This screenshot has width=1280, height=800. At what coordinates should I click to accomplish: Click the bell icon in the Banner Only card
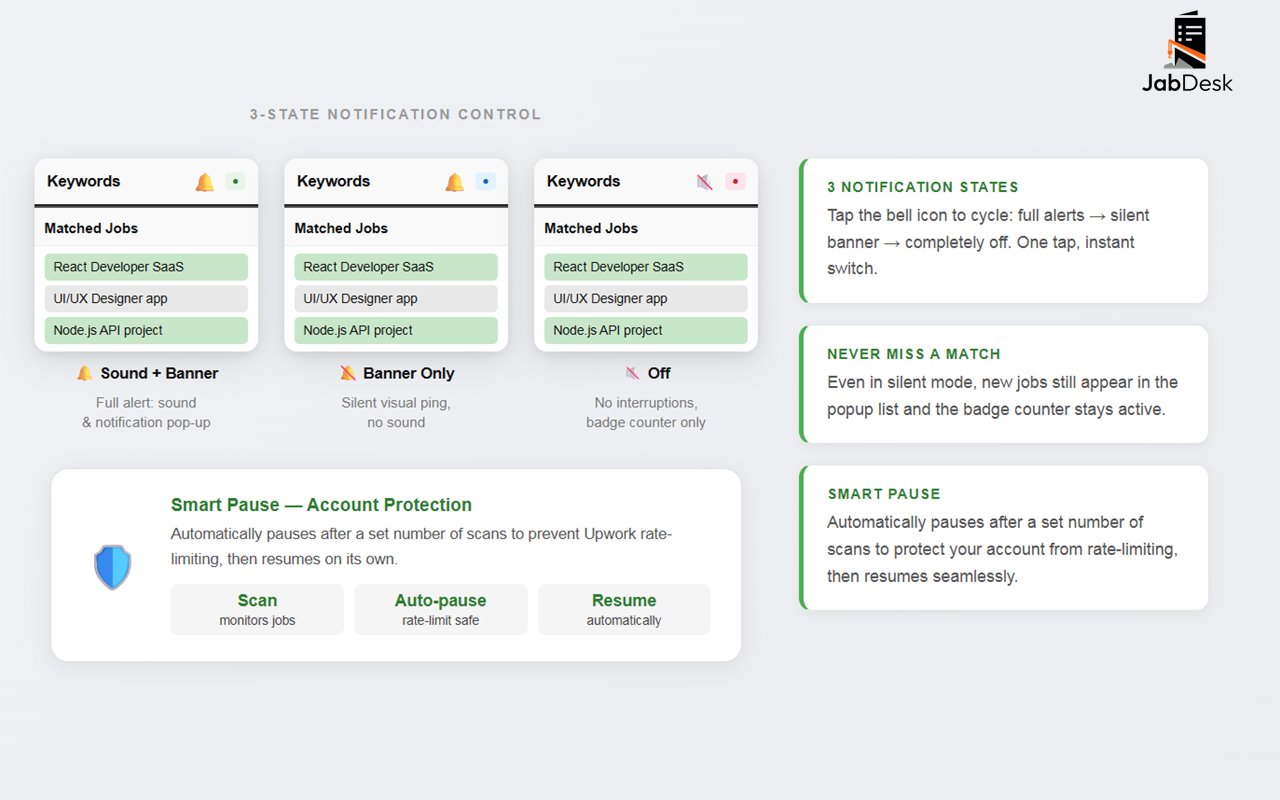(x=455, y=182)
